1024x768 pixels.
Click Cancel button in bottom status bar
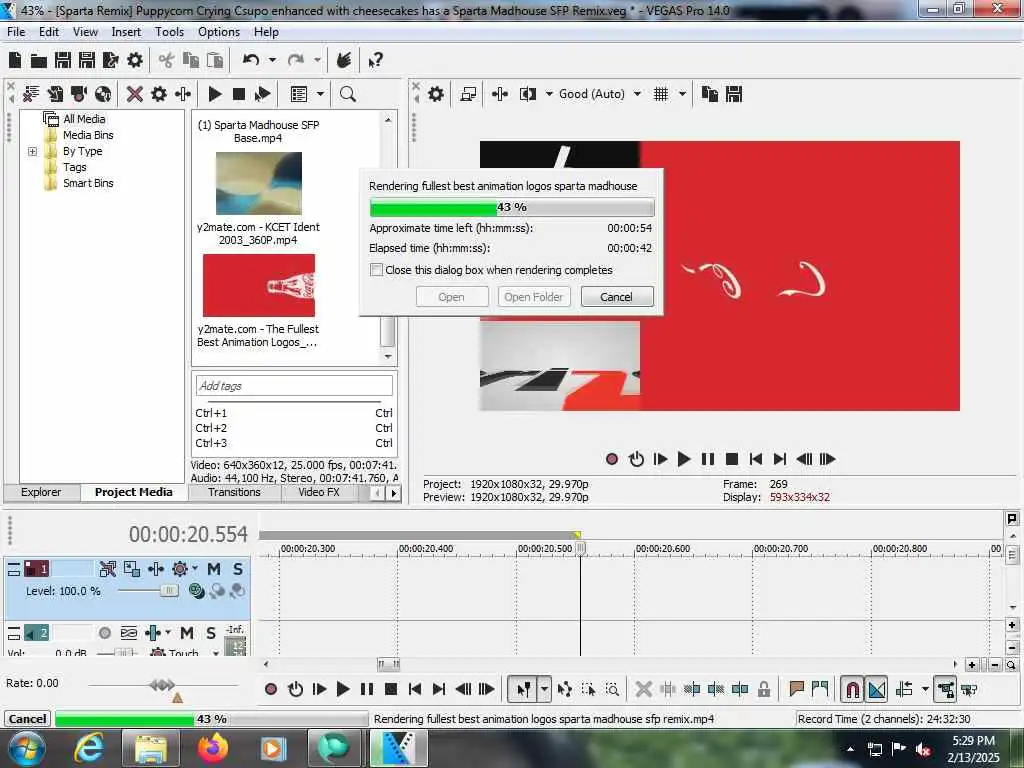[x=27, y=719]
